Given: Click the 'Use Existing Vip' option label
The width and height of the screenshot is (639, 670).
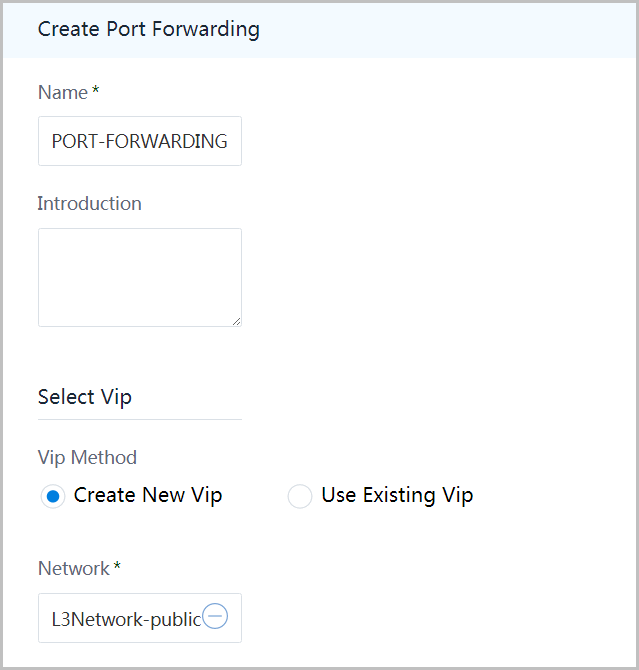Looking at the screenshot, I should 398,495.
